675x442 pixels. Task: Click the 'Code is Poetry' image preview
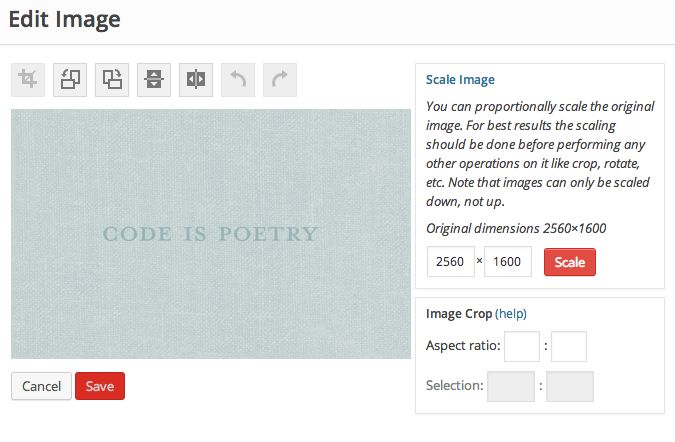point(210,234)
